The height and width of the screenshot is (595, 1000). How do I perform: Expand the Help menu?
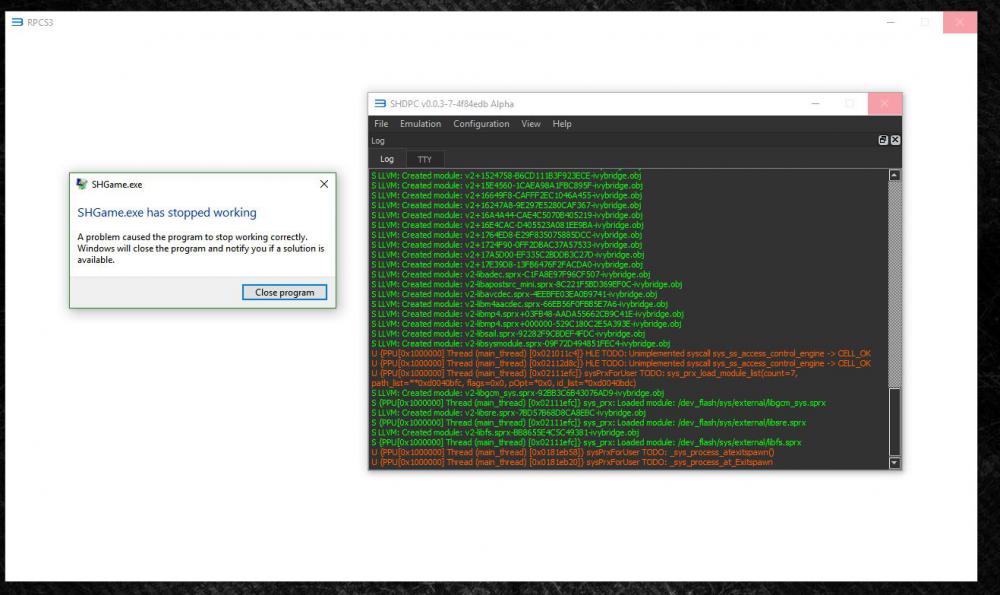(562, 124)
